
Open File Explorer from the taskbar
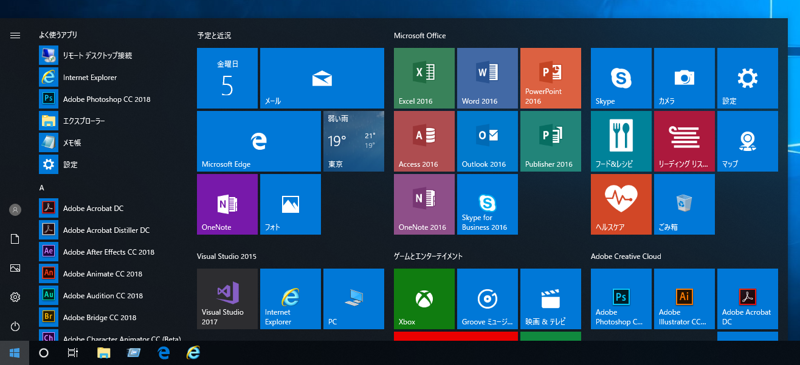coord(104,353)
